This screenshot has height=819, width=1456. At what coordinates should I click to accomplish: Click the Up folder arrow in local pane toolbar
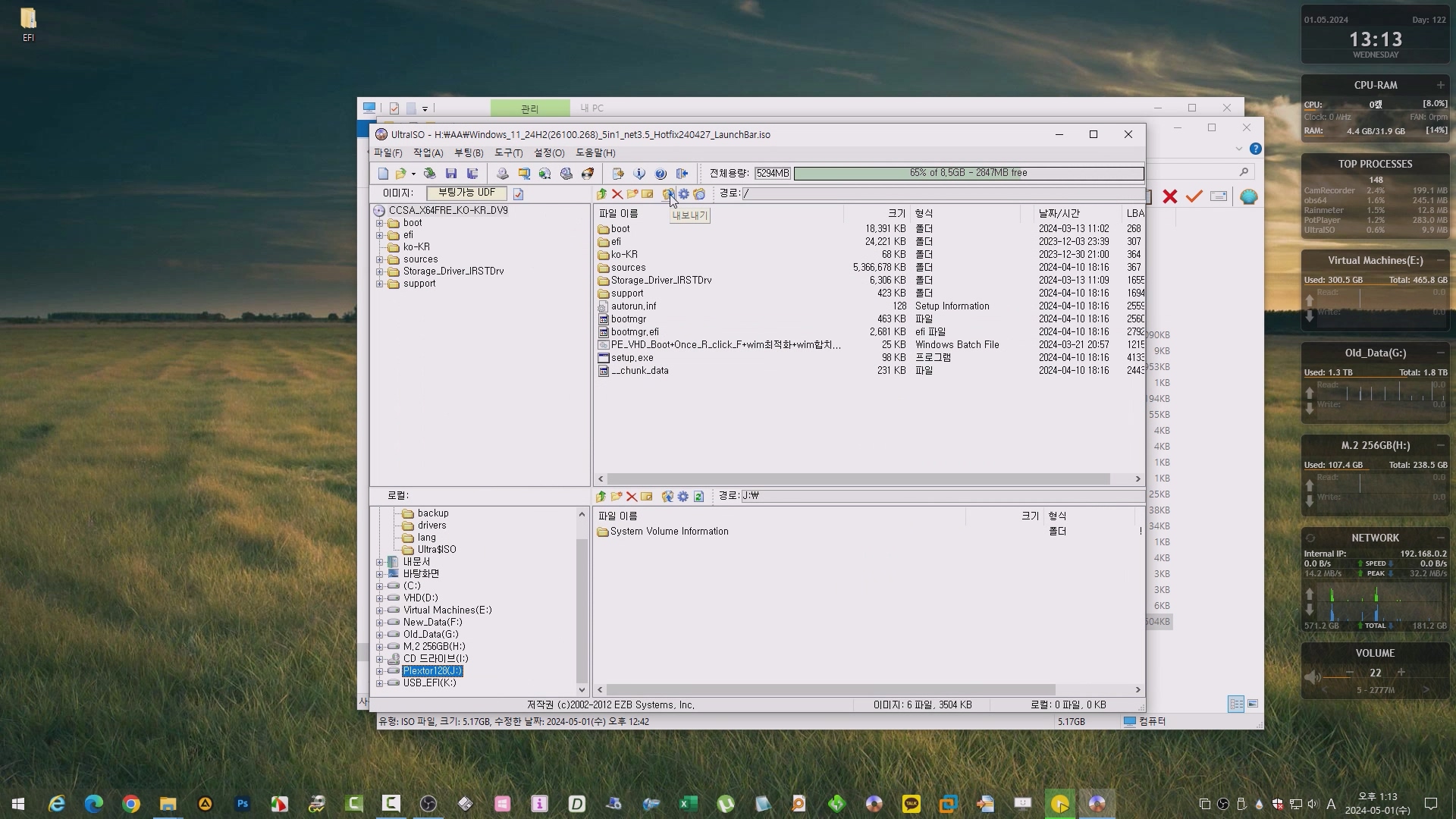click(x=601, y=497)
